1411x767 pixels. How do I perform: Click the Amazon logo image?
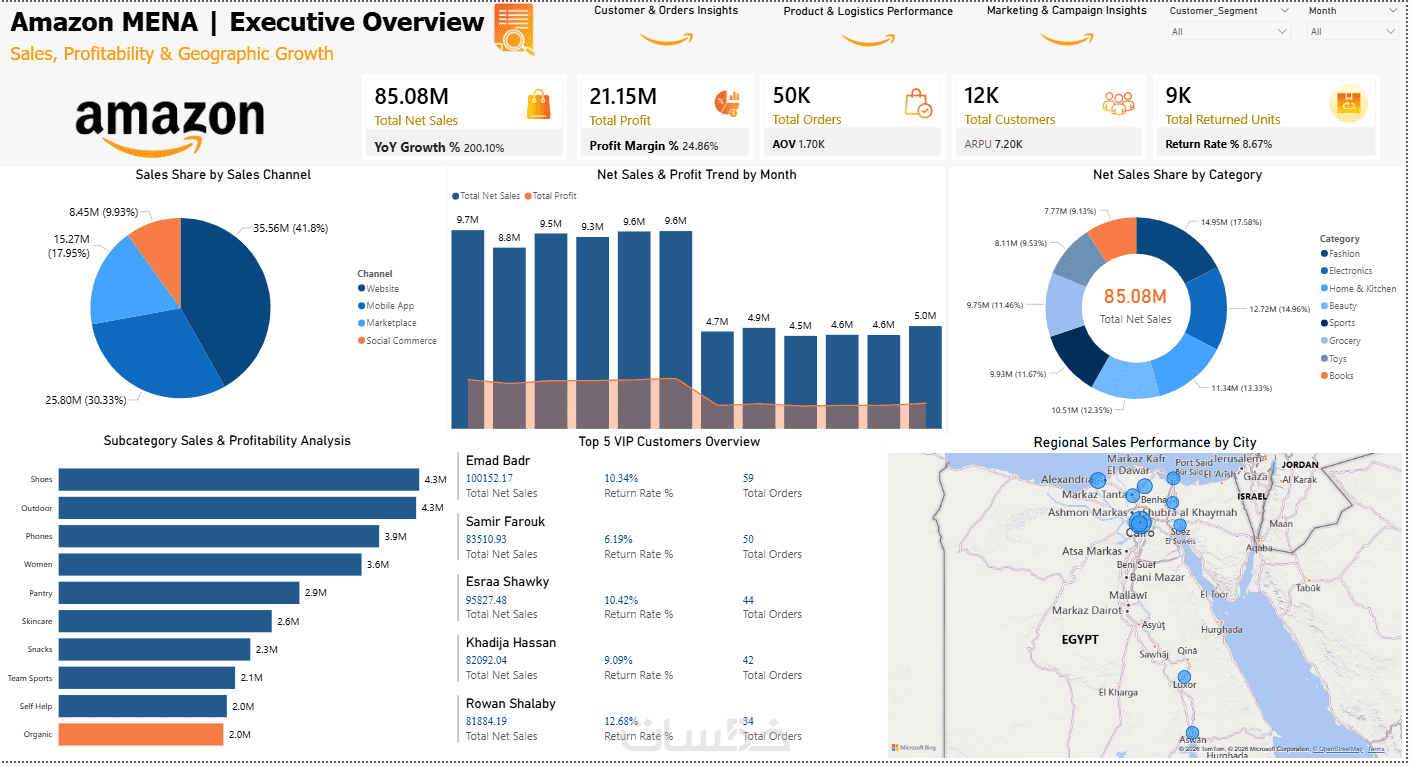point(170,124)
